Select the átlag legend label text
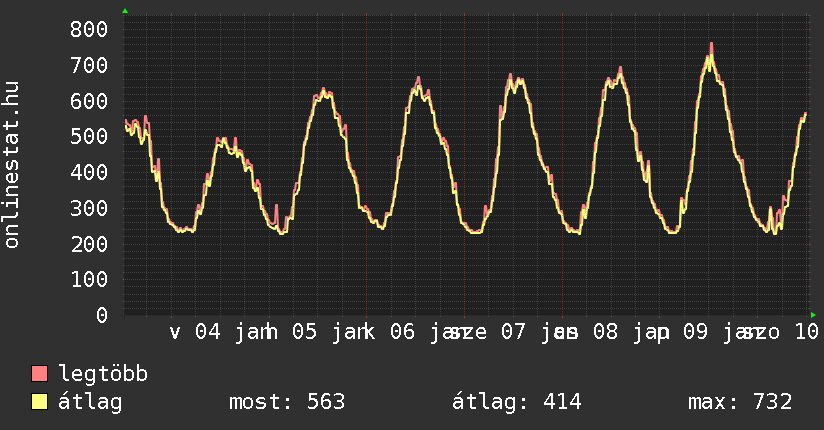 (x=90, y=402)
